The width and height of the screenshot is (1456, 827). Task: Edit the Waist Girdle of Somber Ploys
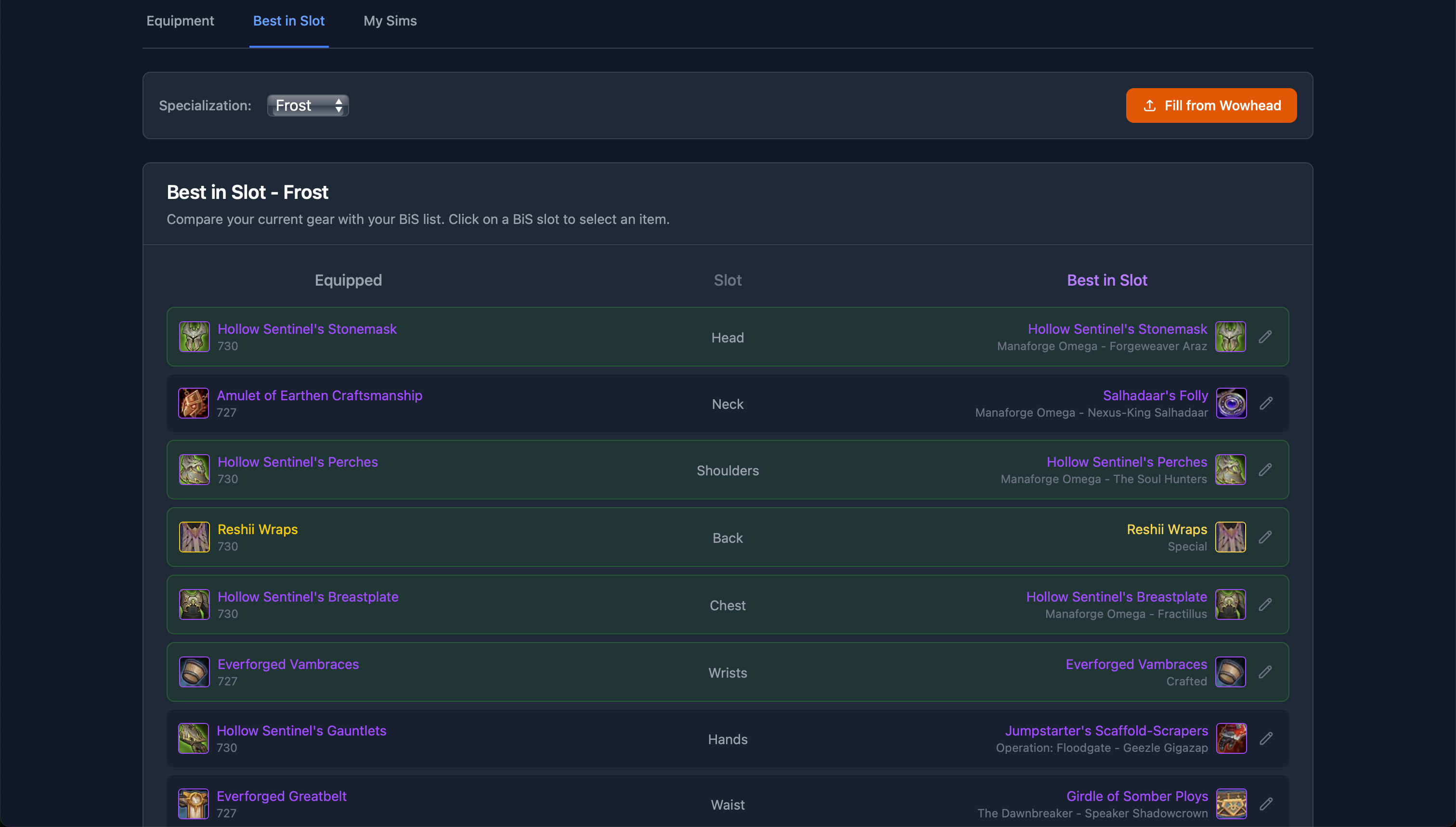pos(1266,804)
